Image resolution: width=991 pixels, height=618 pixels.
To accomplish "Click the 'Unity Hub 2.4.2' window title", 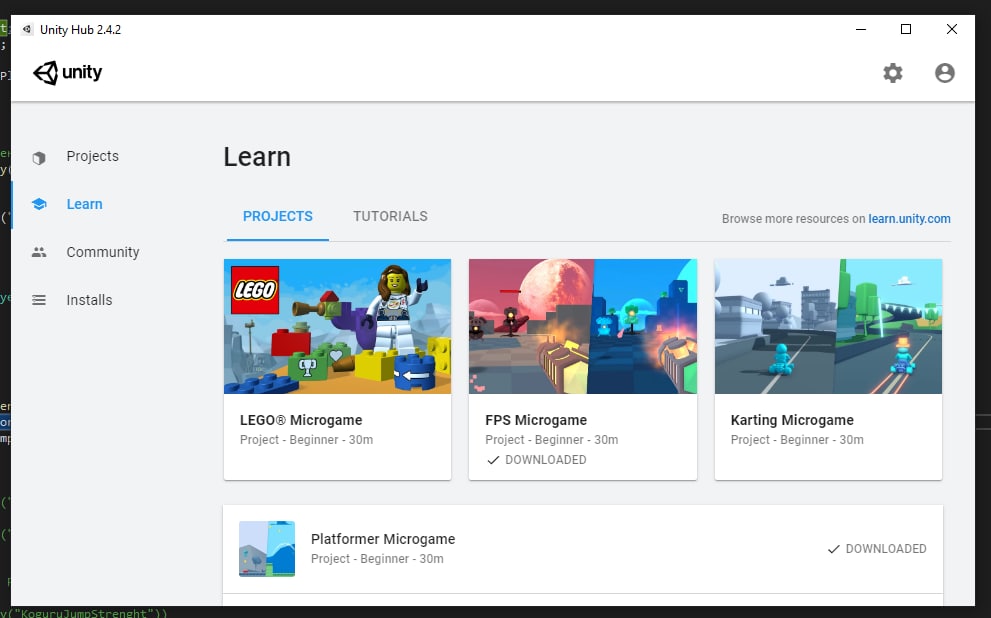I will pos(80,30).
